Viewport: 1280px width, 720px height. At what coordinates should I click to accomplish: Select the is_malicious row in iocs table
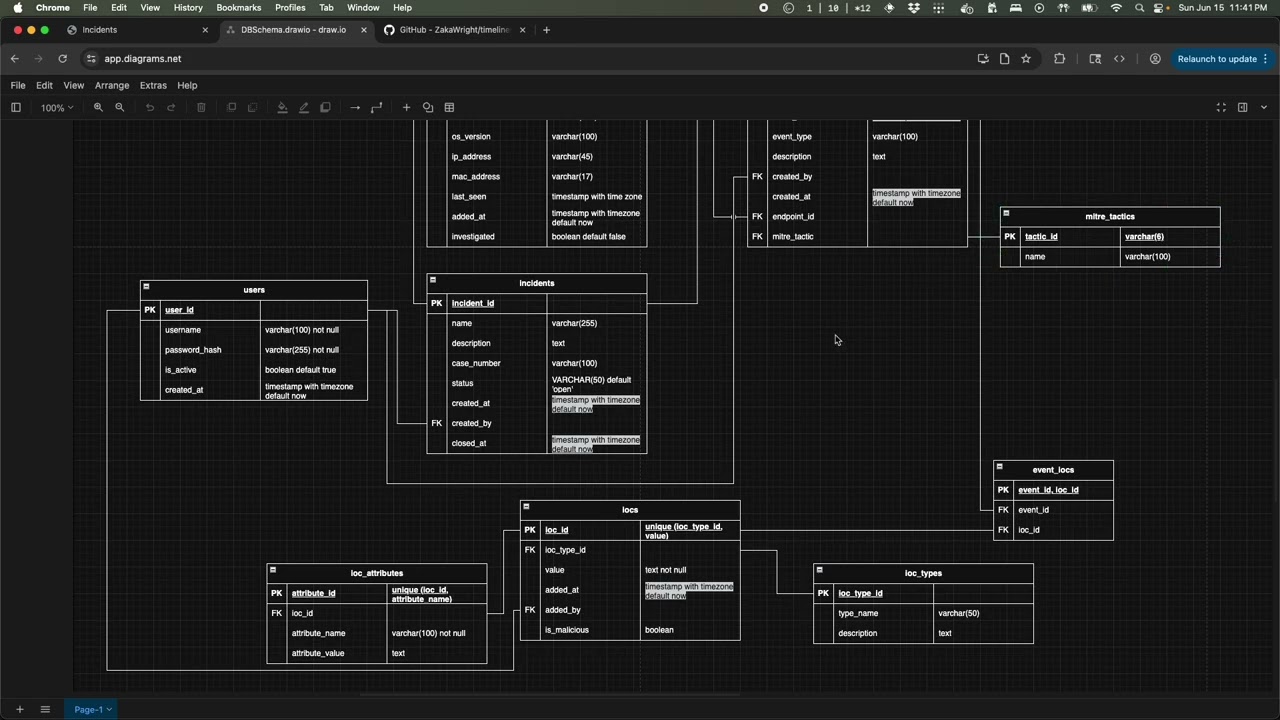tap(630, 630)
